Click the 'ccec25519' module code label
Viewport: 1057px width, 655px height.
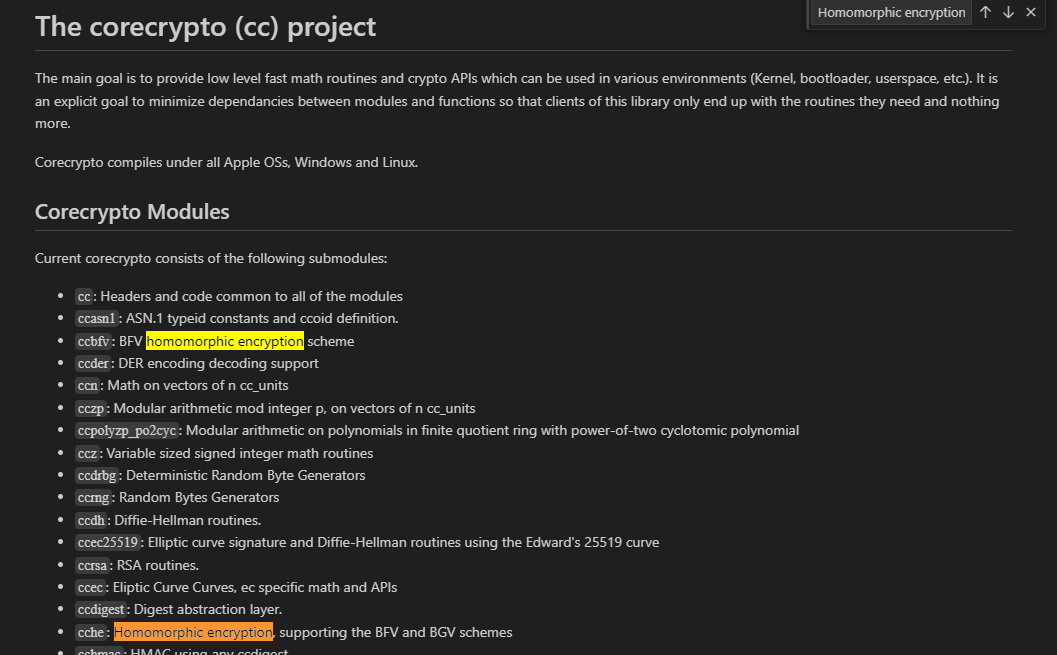pos(108,542)
